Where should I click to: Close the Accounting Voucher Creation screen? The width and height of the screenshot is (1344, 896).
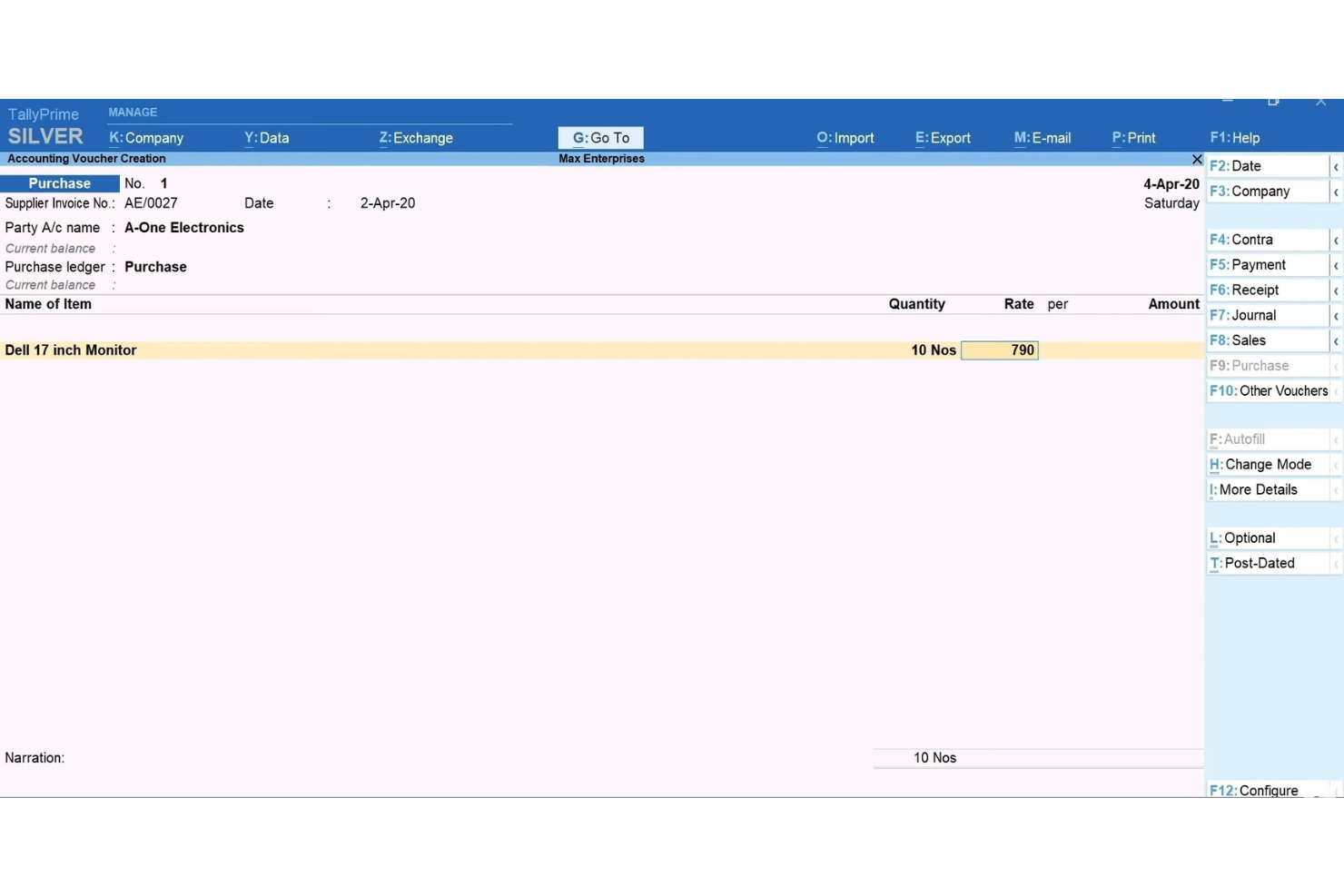1196,159
